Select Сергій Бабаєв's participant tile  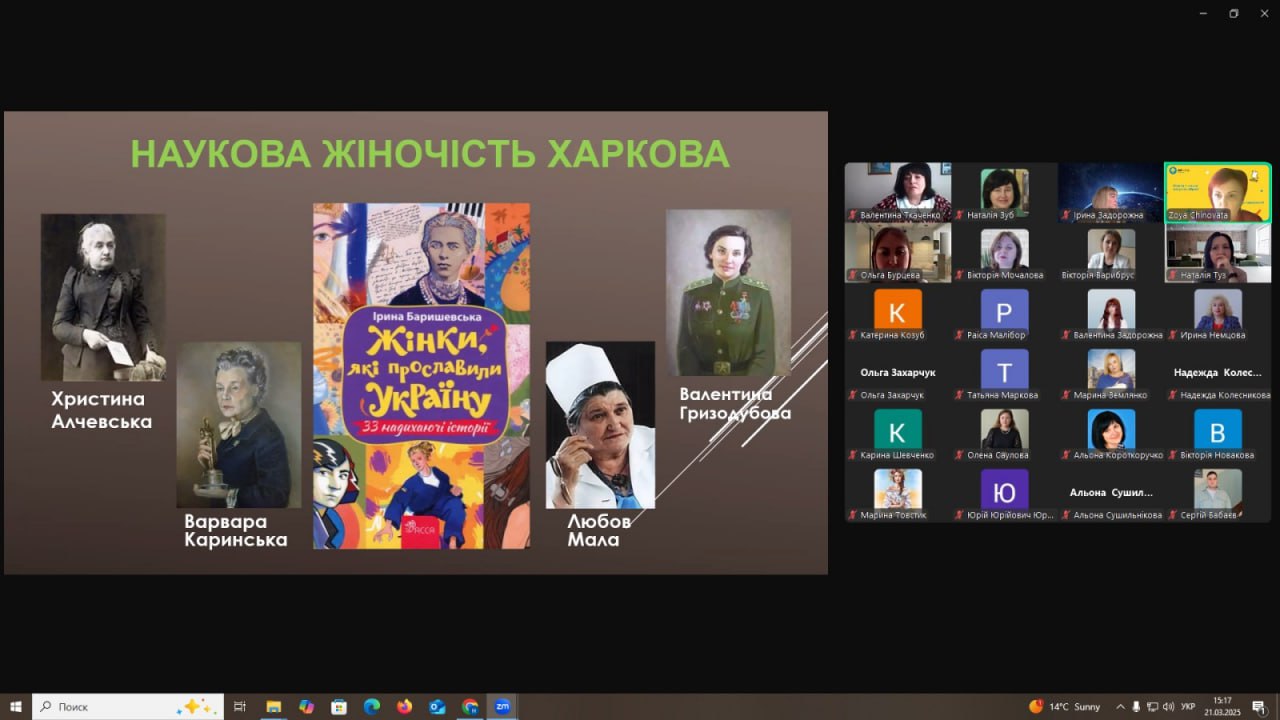point(1218,492)
